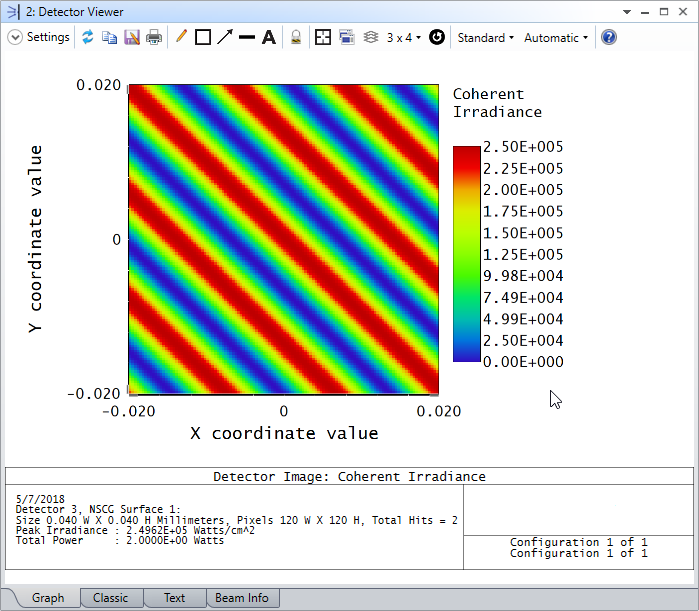Click the Y coordinate value axis label
The image size is (699, 611).
[x=35, y=239]
